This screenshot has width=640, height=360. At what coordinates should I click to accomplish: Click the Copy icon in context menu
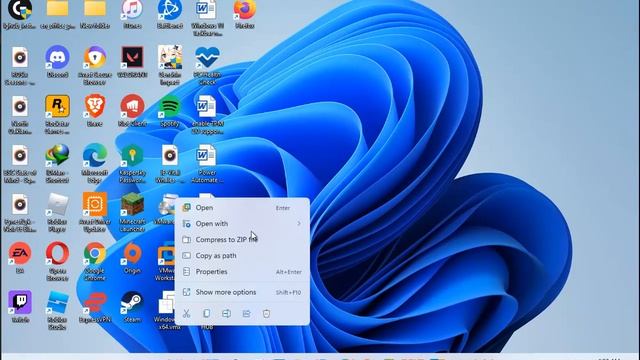pyautogui.click(x=207, y=313)
